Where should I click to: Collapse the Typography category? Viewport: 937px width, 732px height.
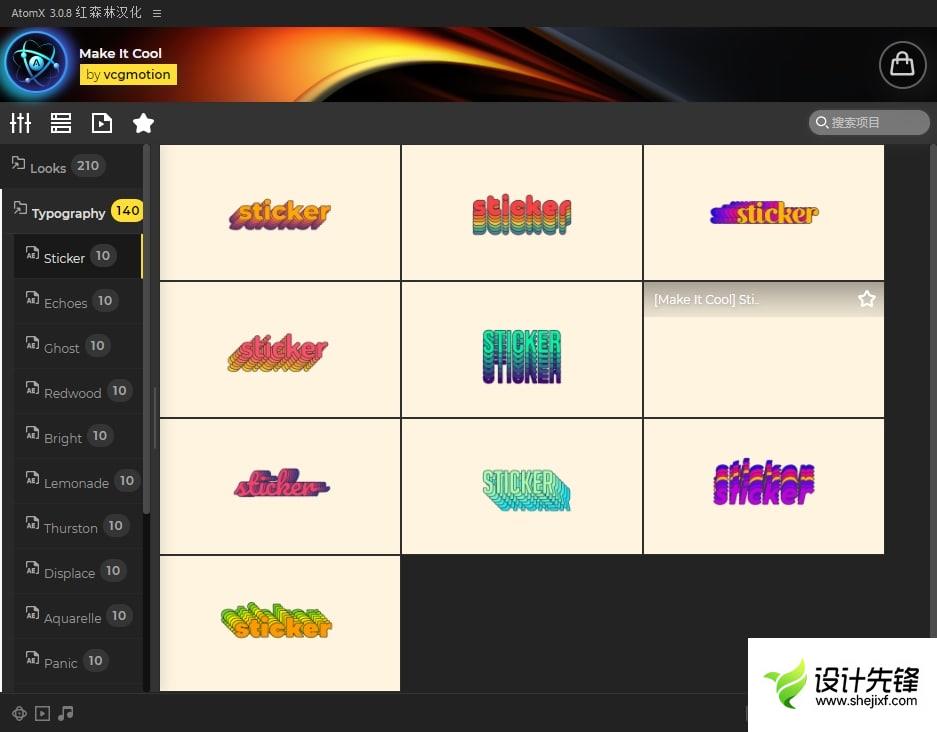(68, 212)
